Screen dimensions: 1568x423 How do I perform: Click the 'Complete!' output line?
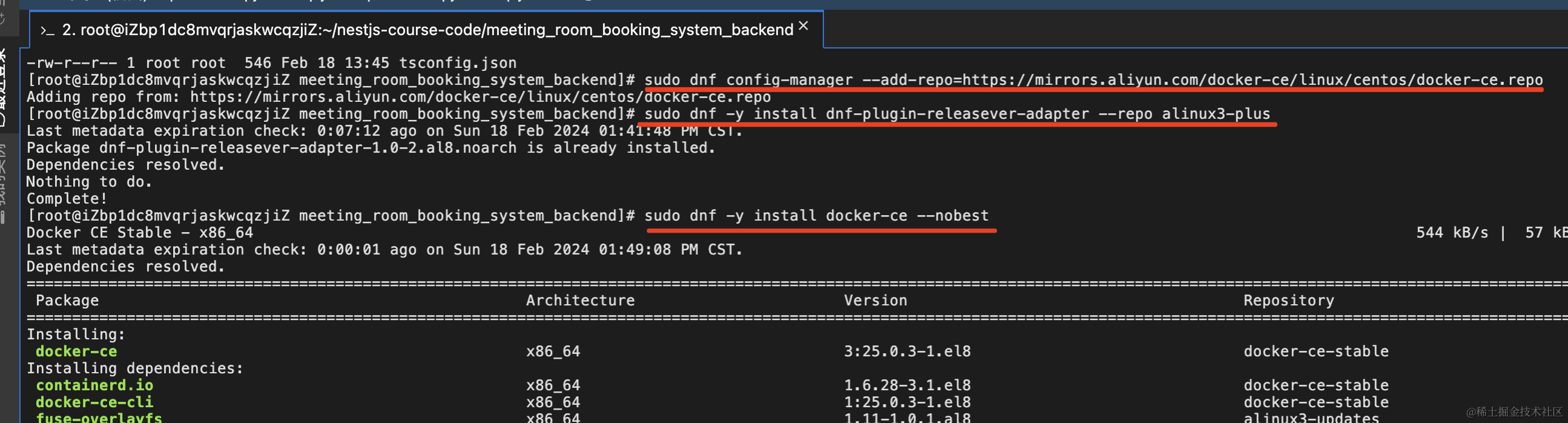point(67,199)
